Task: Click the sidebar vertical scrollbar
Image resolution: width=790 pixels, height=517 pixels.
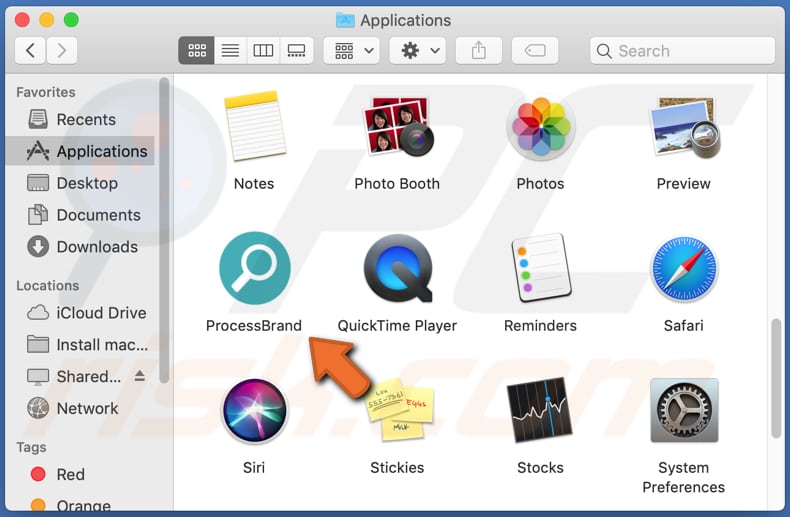Action: coord(164,230)
